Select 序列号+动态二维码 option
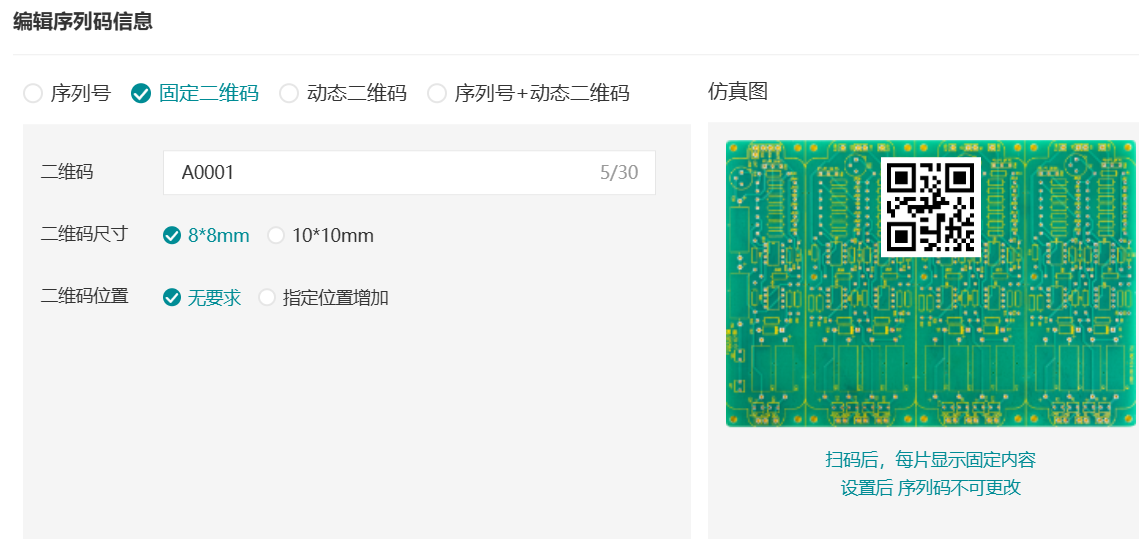1139x539 pixels. coord(437,94)
